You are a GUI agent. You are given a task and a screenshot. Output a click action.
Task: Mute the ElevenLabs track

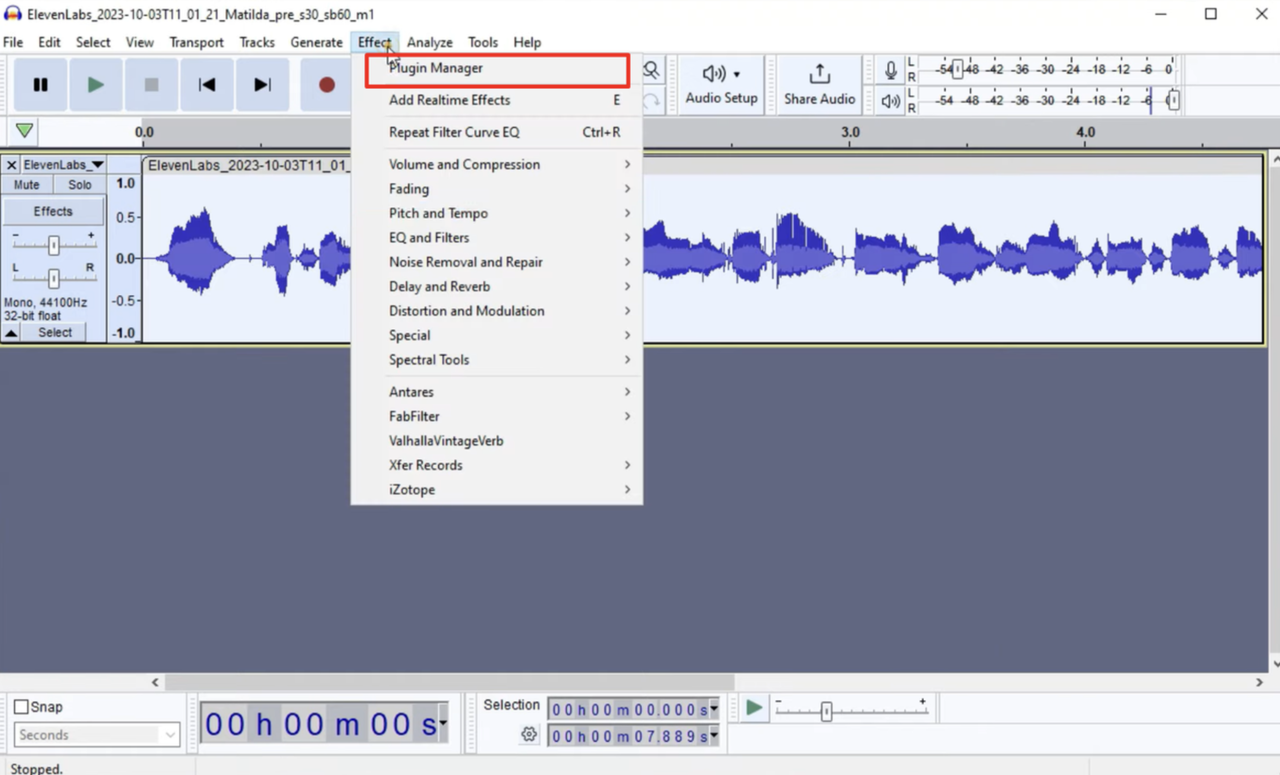[x=26, y=184]
